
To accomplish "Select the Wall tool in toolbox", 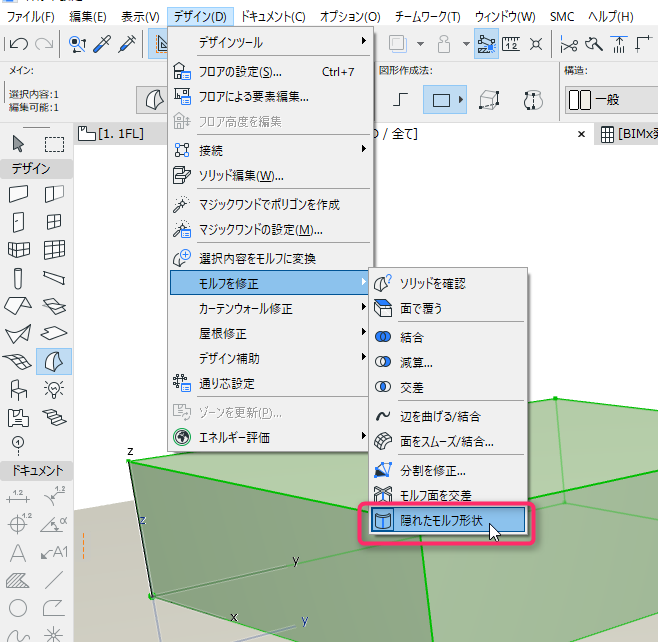I will 18,194.
